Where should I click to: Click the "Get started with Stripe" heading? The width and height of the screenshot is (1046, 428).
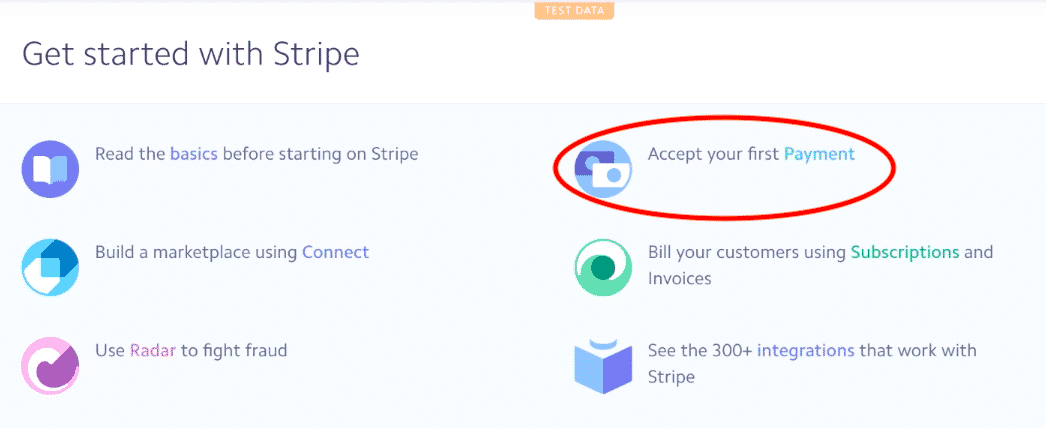tap(190, 54)
